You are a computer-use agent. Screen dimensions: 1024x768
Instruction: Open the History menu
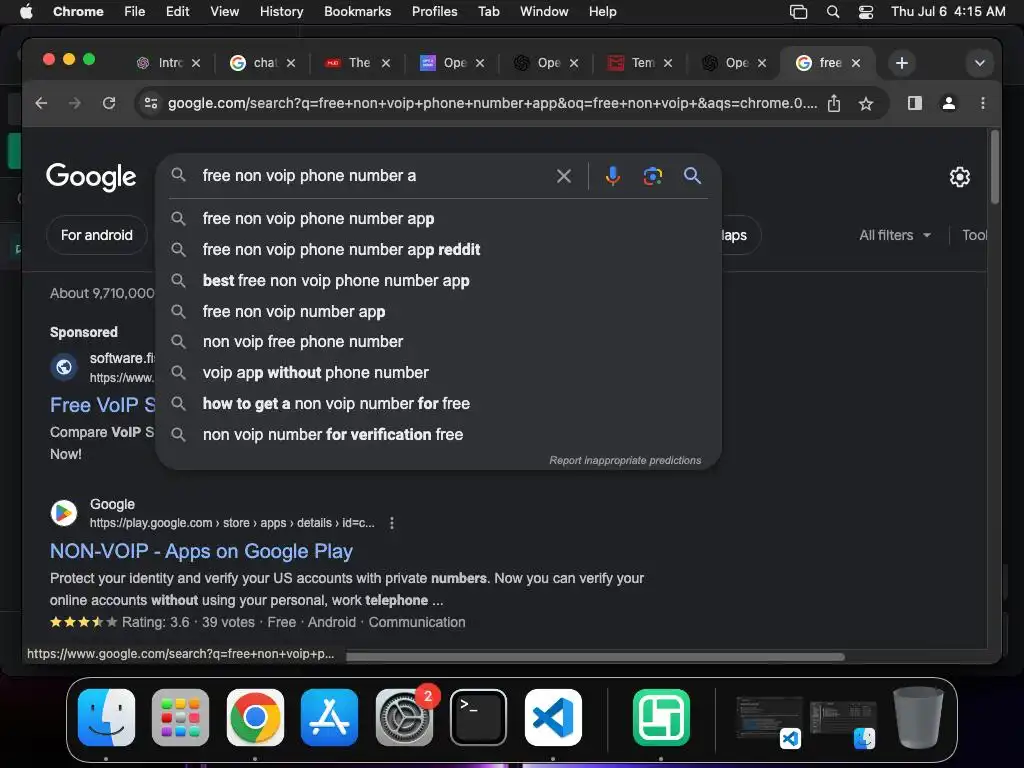[281, 11]
